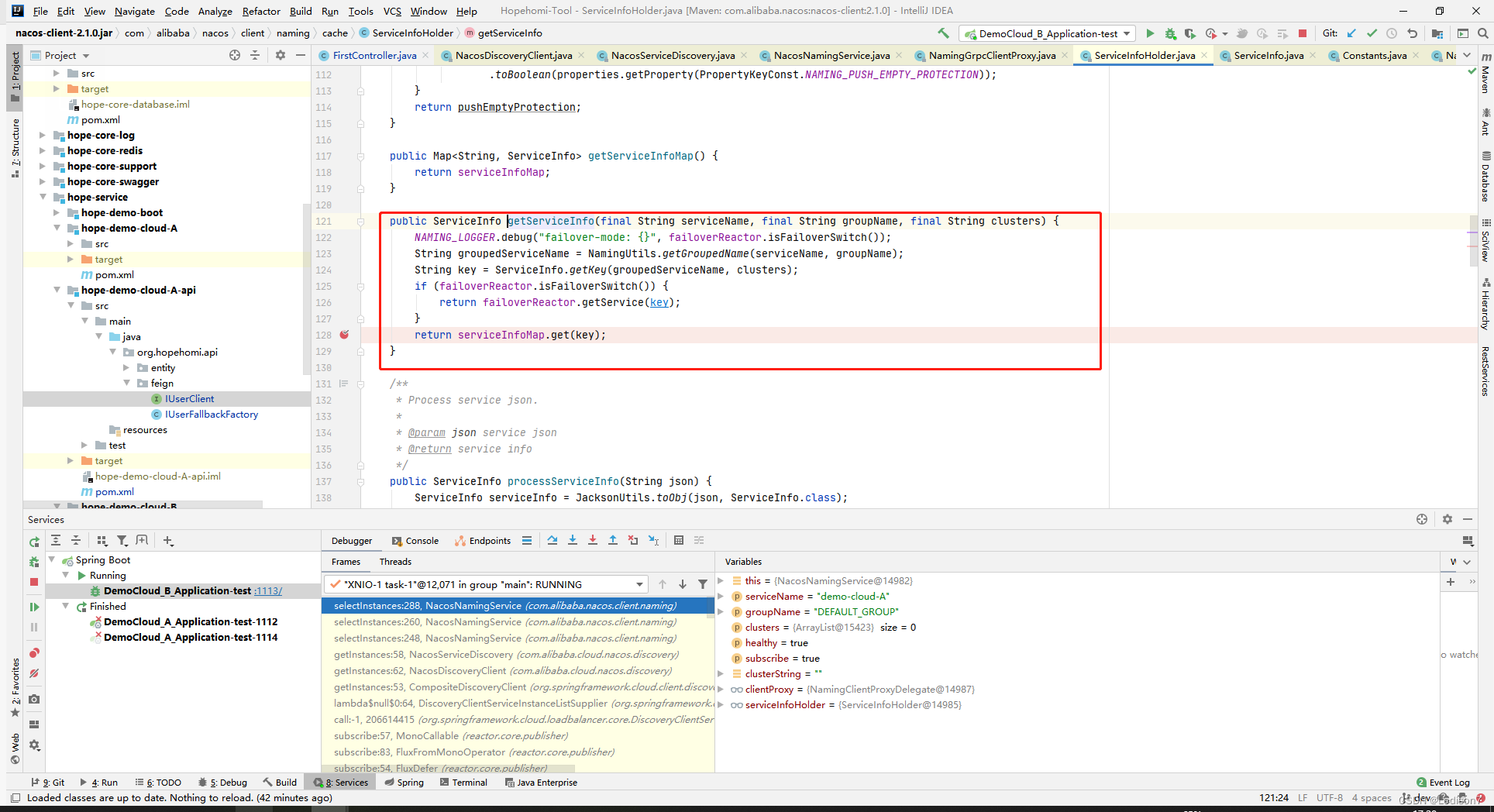Click UTF-8 encoding in status bar

(x=1330, y=797)
